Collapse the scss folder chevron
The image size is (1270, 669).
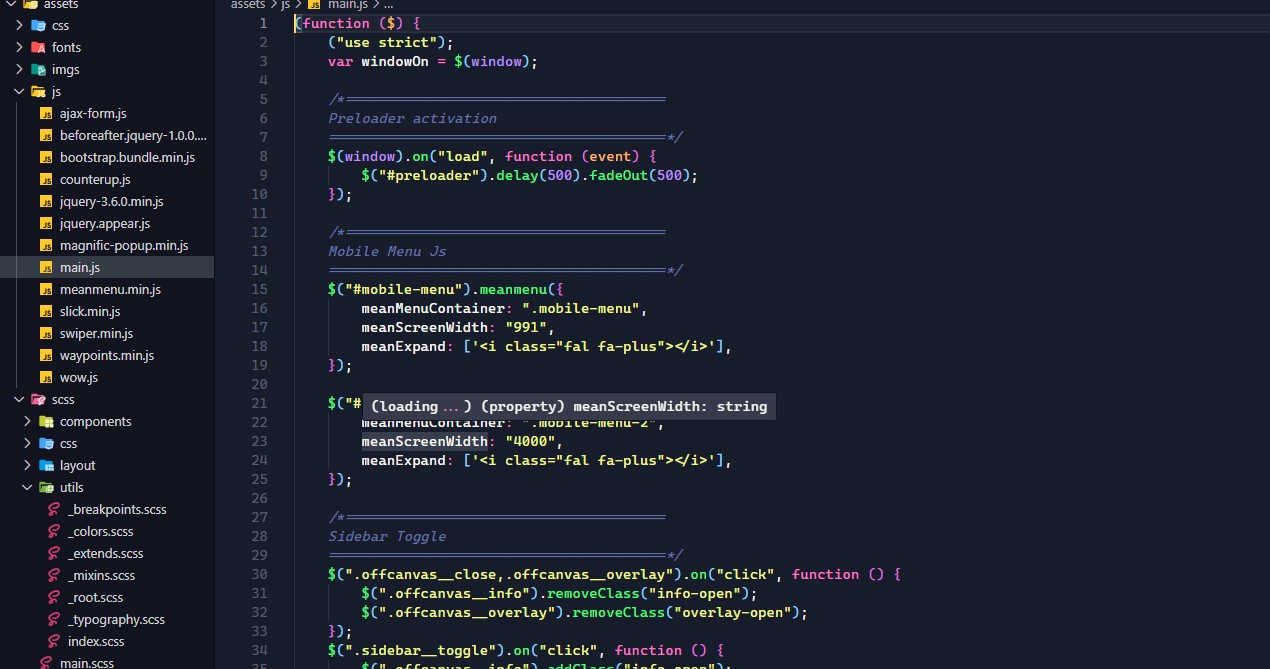coord(19,399)
